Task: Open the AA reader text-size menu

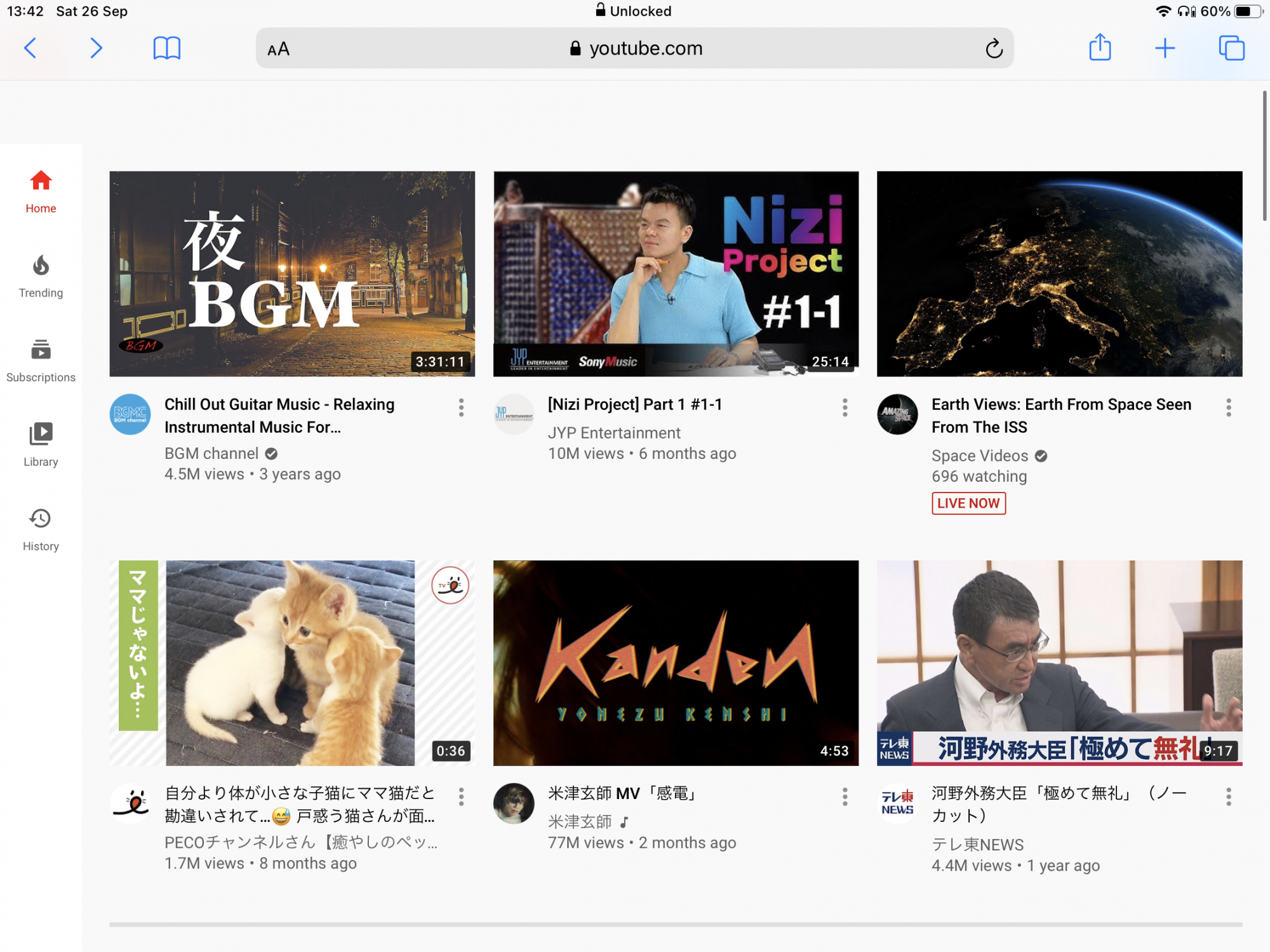Action: point(278,49)
